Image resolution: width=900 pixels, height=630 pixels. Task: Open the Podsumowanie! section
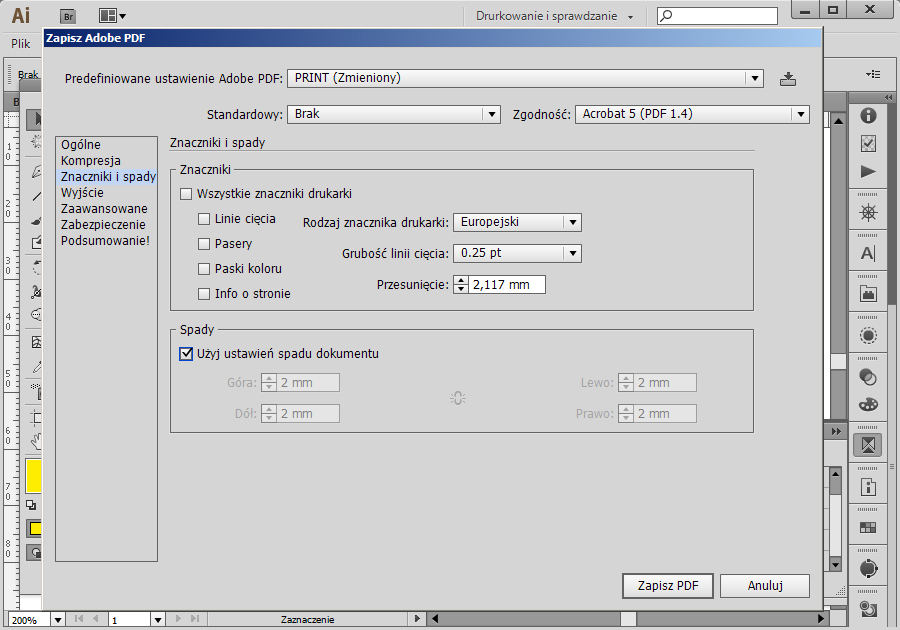106,241
